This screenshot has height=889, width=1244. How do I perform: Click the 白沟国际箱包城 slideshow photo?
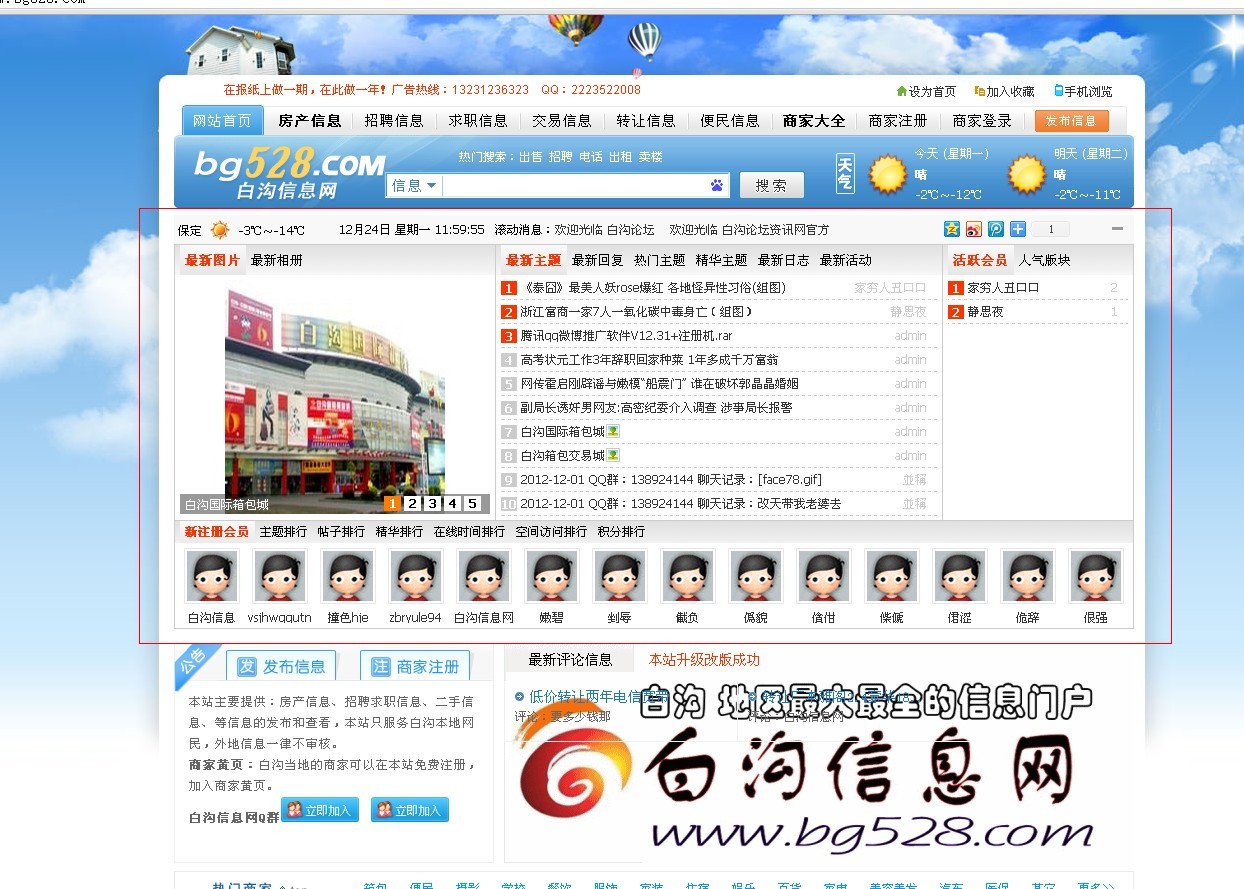335,390
